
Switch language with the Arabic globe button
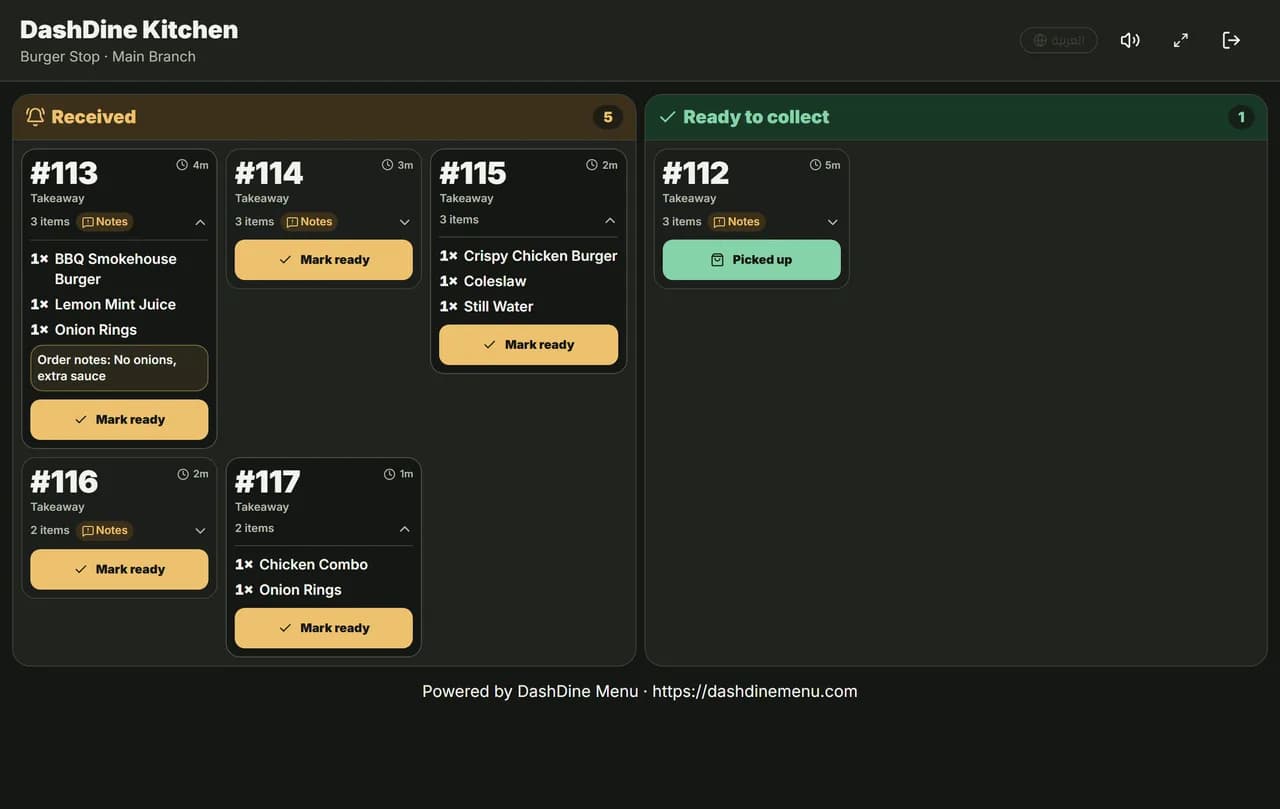coord(1058,40)
